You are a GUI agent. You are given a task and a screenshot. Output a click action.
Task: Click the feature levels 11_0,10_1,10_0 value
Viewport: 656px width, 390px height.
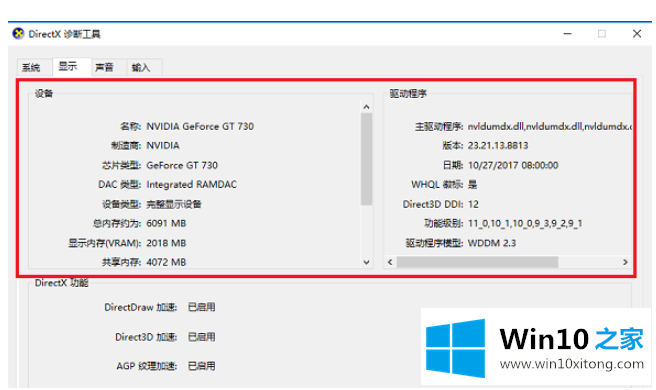(x=525, y=223)
